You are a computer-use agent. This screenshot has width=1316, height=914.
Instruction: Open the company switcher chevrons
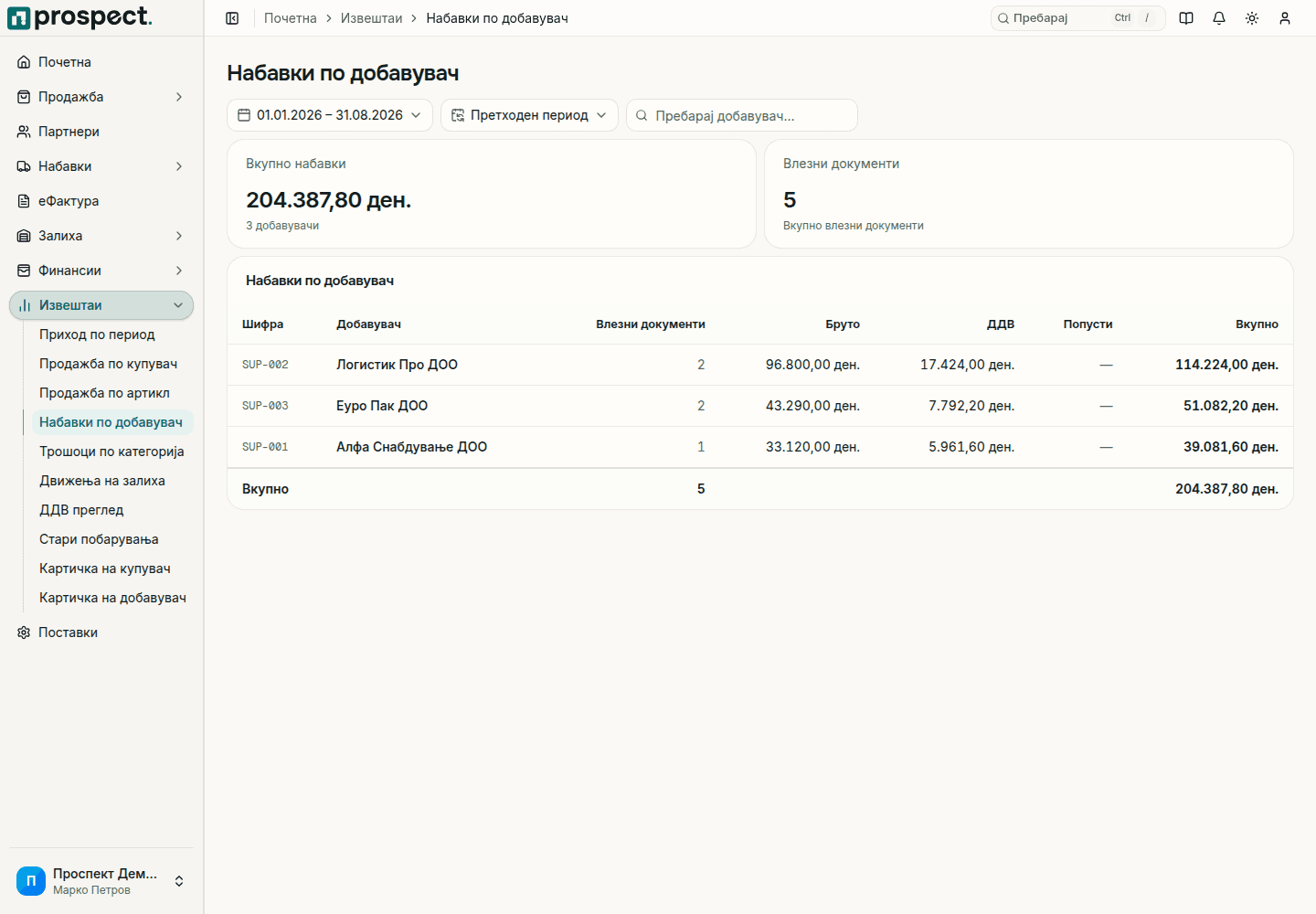pyautogui.click(x=179, y=881)
